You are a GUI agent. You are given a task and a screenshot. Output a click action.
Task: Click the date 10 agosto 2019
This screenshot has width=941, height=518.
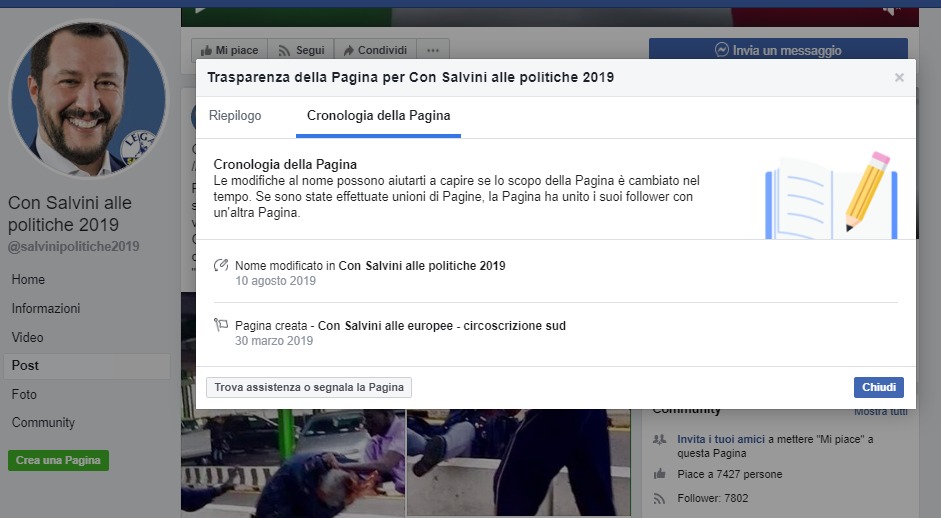[x=275, y=281]
